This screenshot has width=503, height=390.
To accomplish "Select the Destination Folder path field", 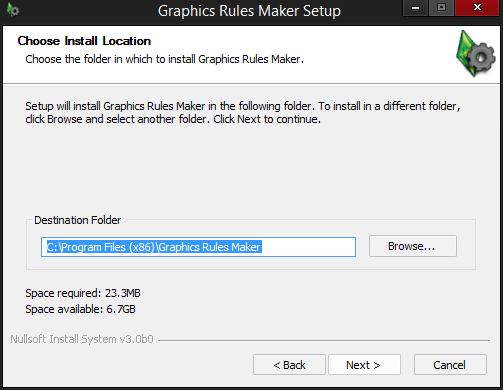I will (x=198, y=247).
